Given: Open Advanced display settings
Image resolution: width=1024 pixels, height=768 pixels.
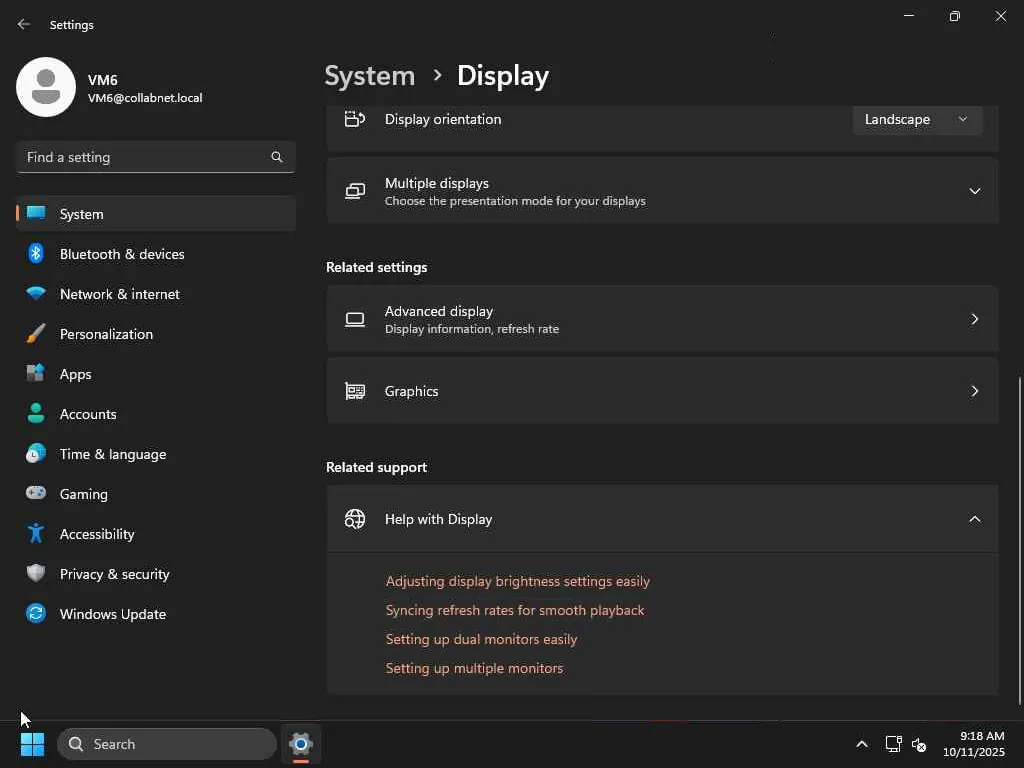Looking at the screenshot, I should click(662, 319).
